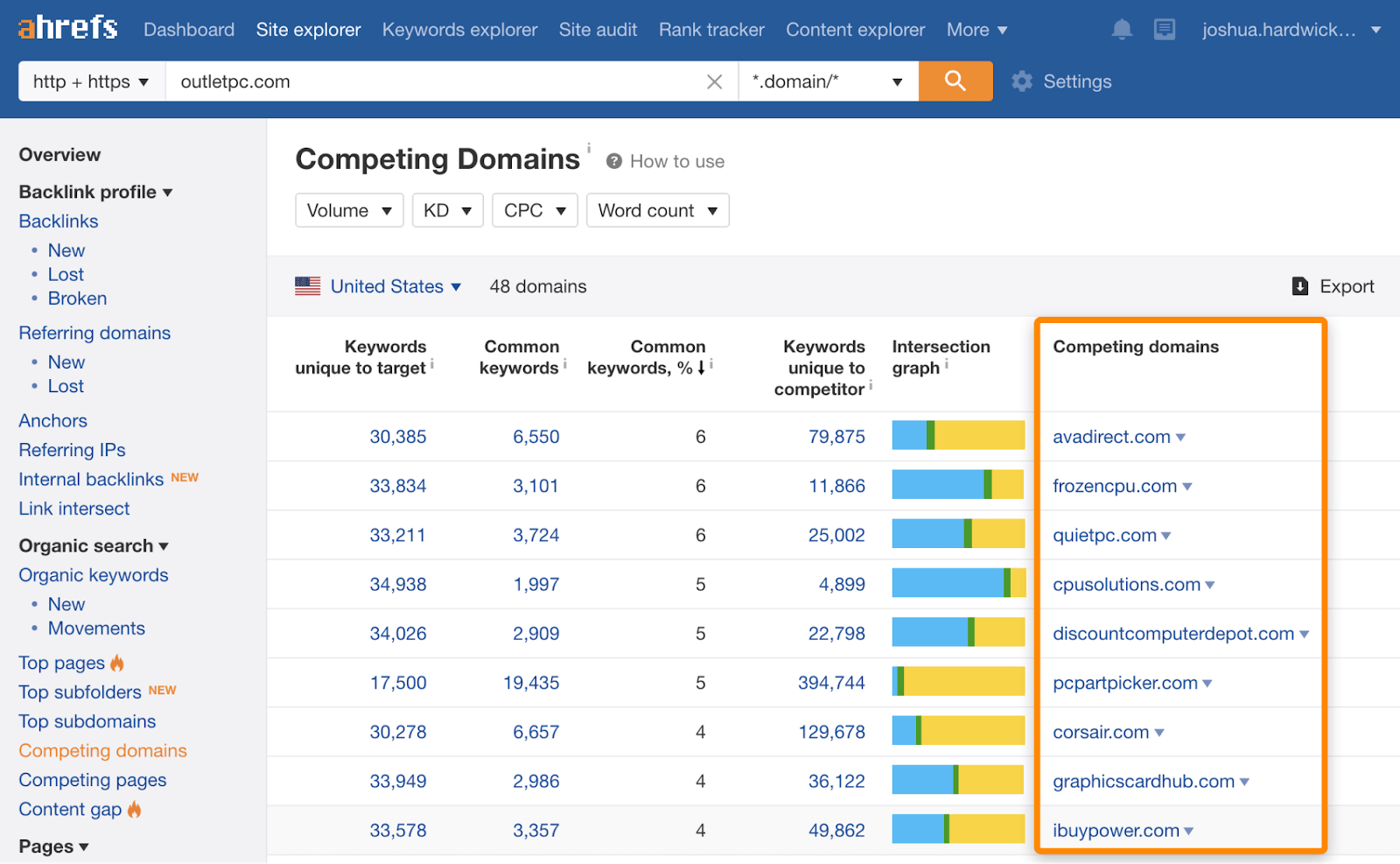Click the sort arrow on Common keywords, %
The height and width of the screenshot is (864, 1400).
tap(701, 368)
